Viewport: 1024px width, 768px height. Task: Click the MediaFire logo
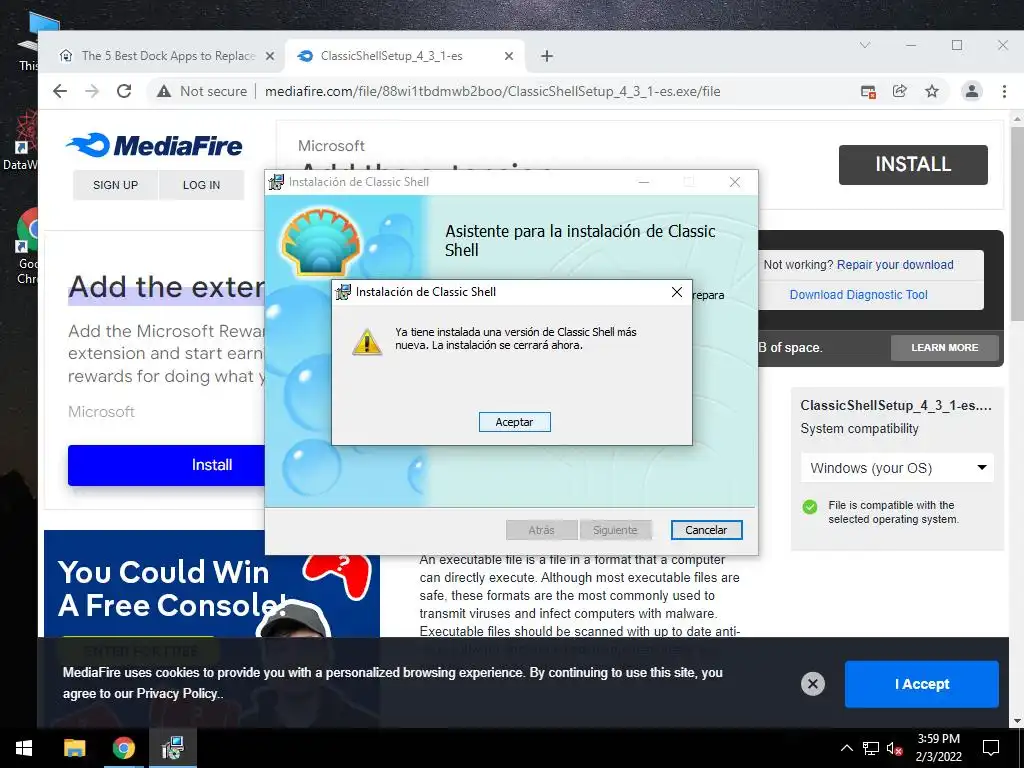155,145
